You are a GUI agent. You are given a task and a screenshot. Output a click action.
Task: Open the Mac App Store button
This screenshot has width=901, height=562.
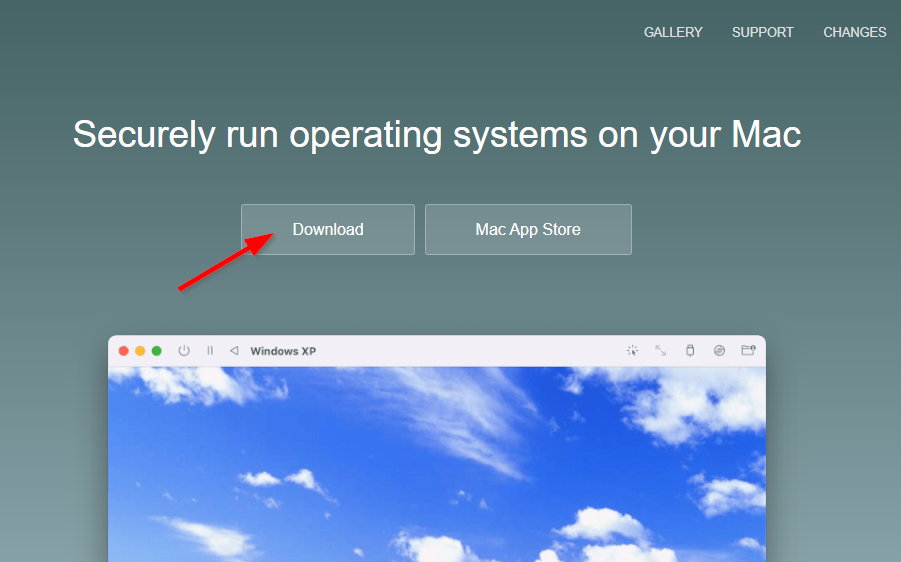528,229
